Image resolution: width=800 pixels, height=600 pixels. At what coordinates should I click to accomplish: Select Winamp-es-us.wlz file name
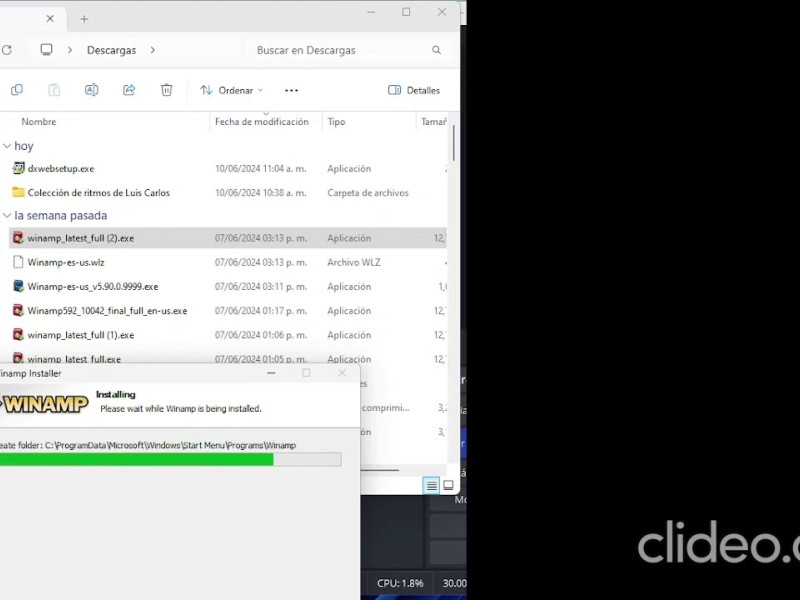coord(66,262)
